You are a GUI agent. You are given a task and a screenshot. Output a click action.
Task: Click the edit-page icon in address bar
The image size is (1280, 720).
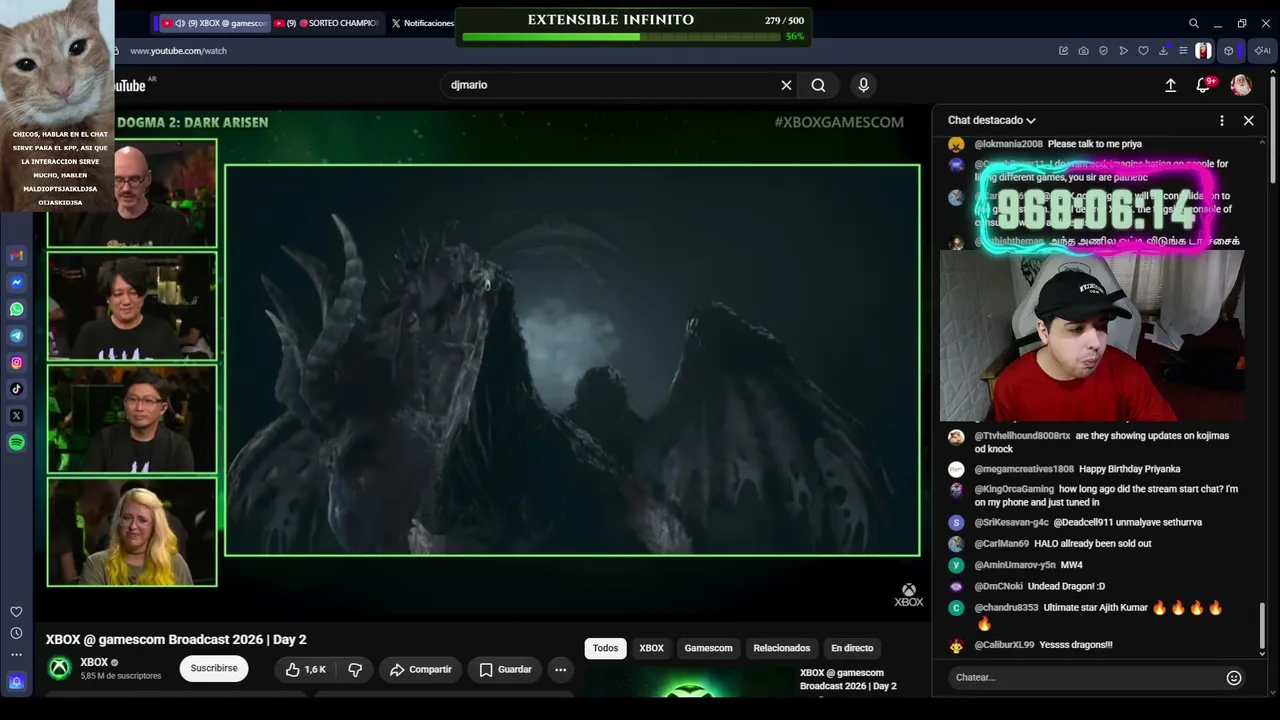coord(1063,51)
